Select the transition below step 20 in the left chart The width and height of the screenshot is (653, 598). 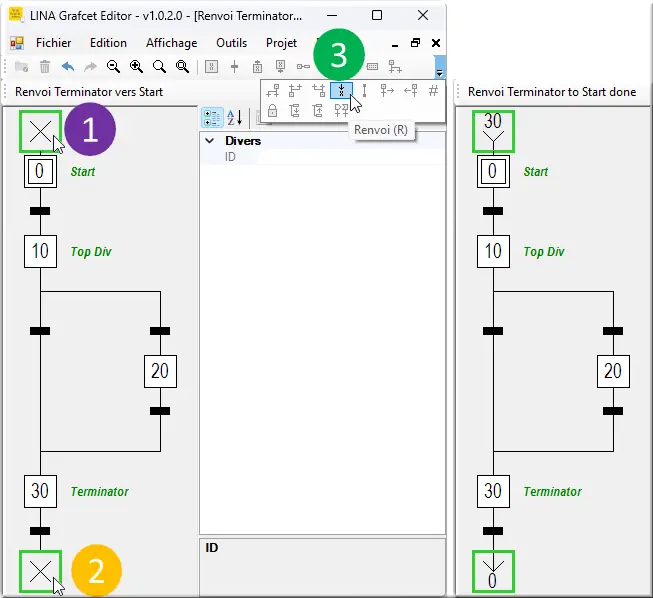pyautogui.click(x=160, y=411)
